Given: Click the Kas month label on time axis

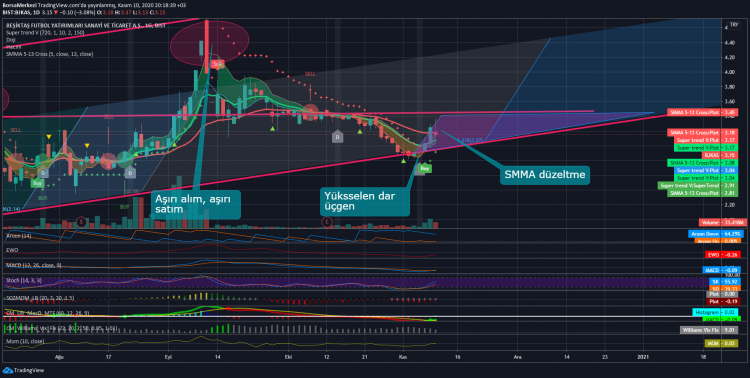Looking at the screenshot, I should (x=403, y=357).
